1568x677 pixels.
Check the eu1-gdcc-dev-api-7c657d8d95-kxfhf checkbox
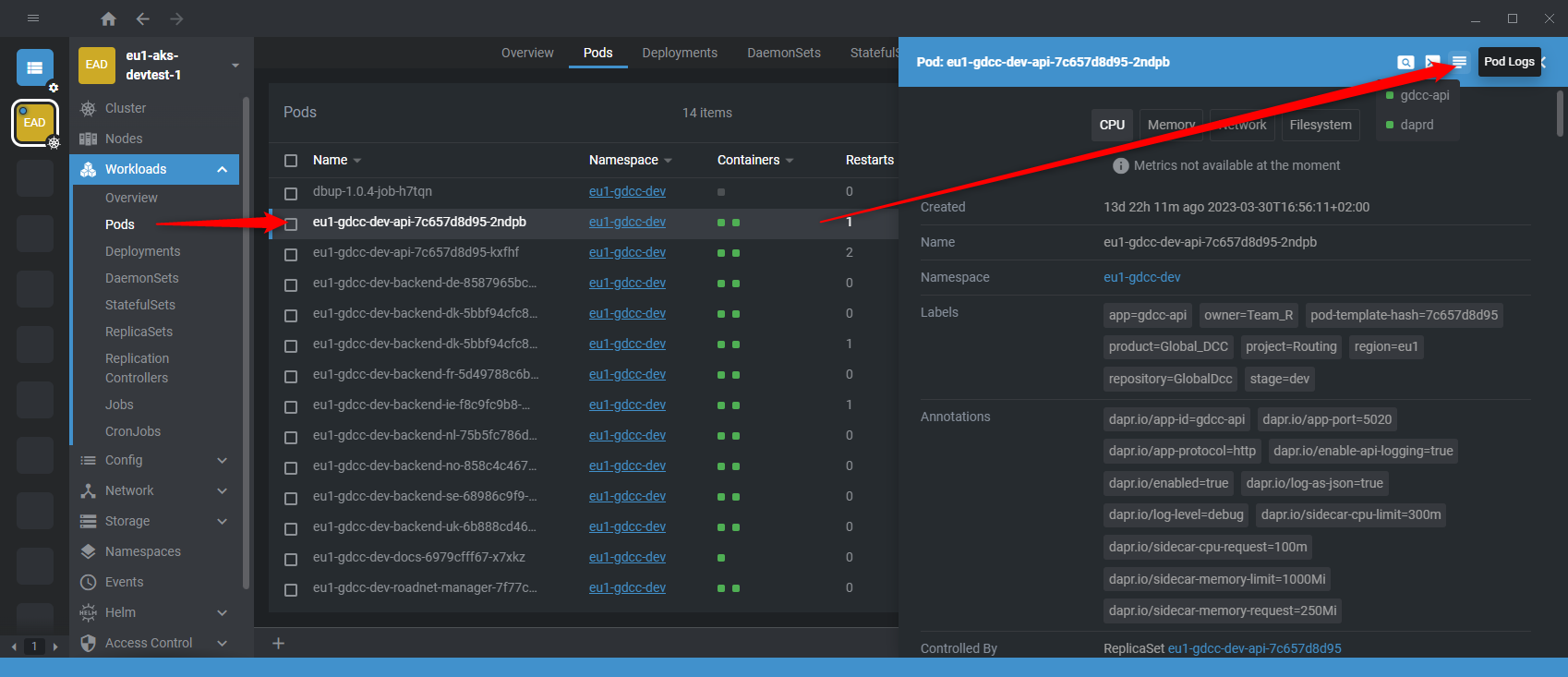(291, 254)
